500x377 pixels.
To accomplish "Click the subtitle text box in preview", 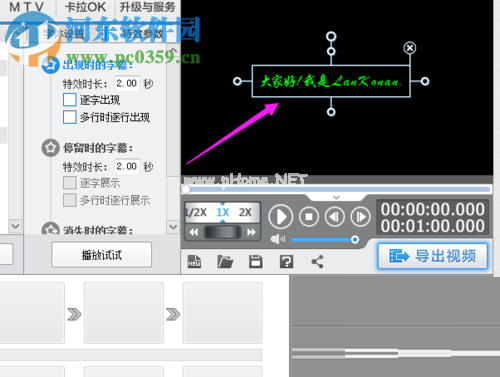I will pyautogui.click(x=331, y=81).
